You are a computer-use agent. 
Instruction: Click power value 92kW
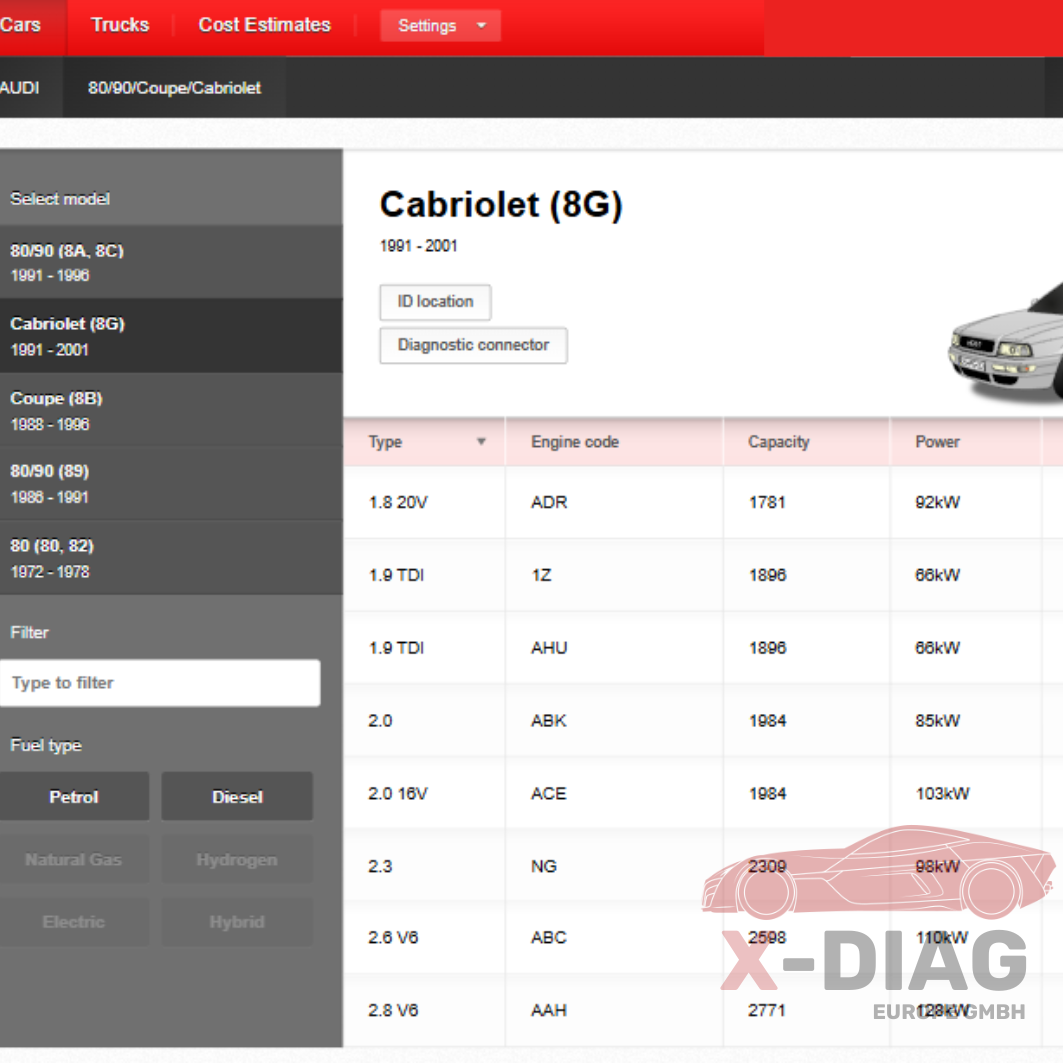point(938,502)
